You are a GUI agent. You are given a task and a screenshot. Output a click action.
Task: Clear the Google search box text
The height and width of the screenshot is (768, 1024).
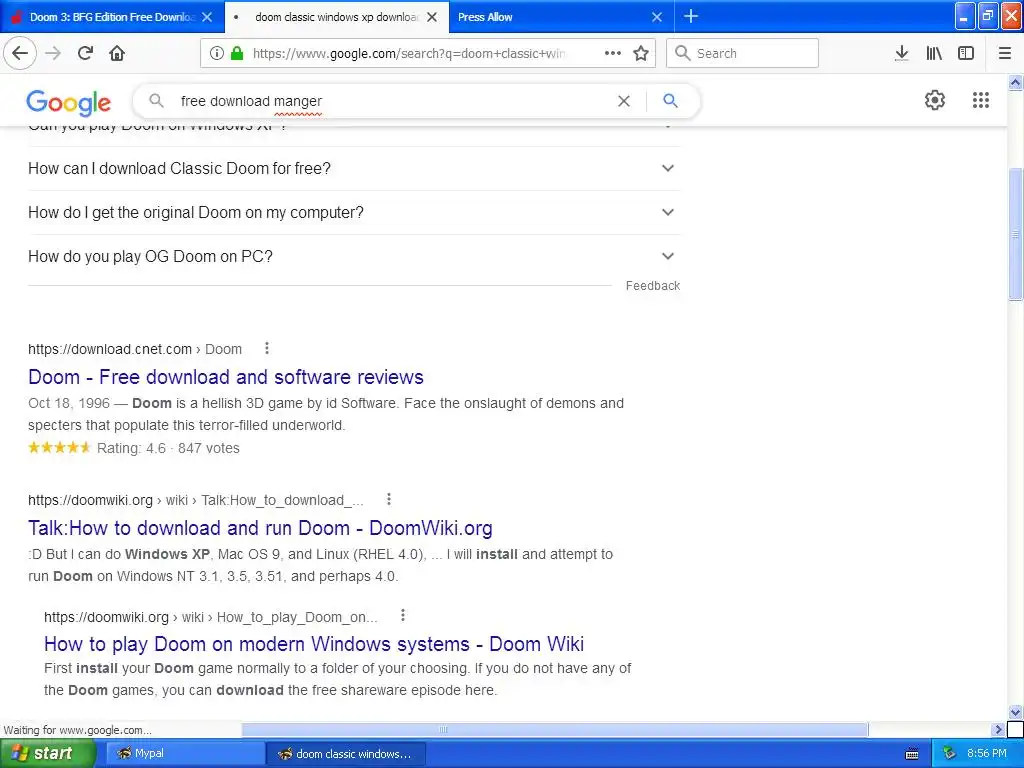(624, 101)
